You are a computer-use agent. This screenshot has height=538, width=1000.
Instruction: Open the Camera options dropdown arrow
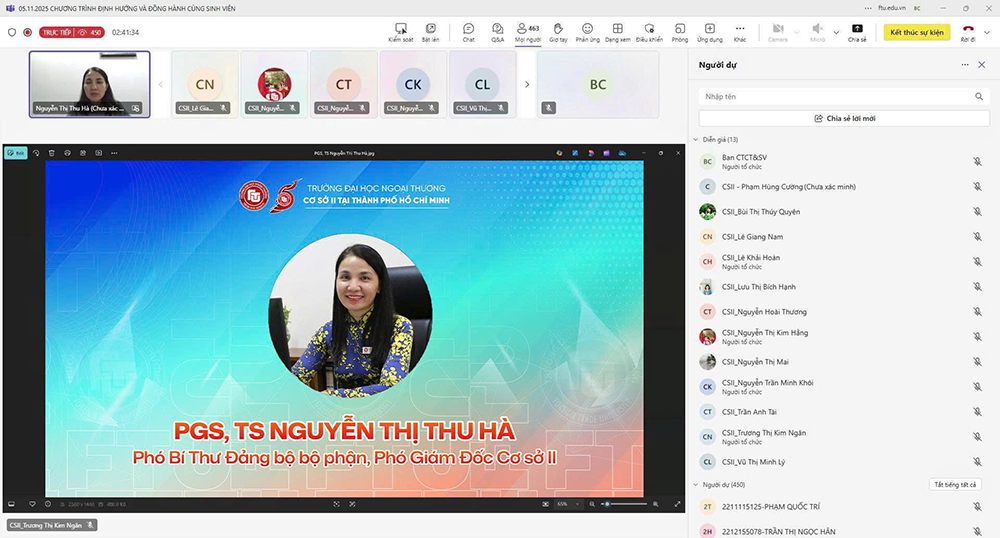click(x=797, y=33)
